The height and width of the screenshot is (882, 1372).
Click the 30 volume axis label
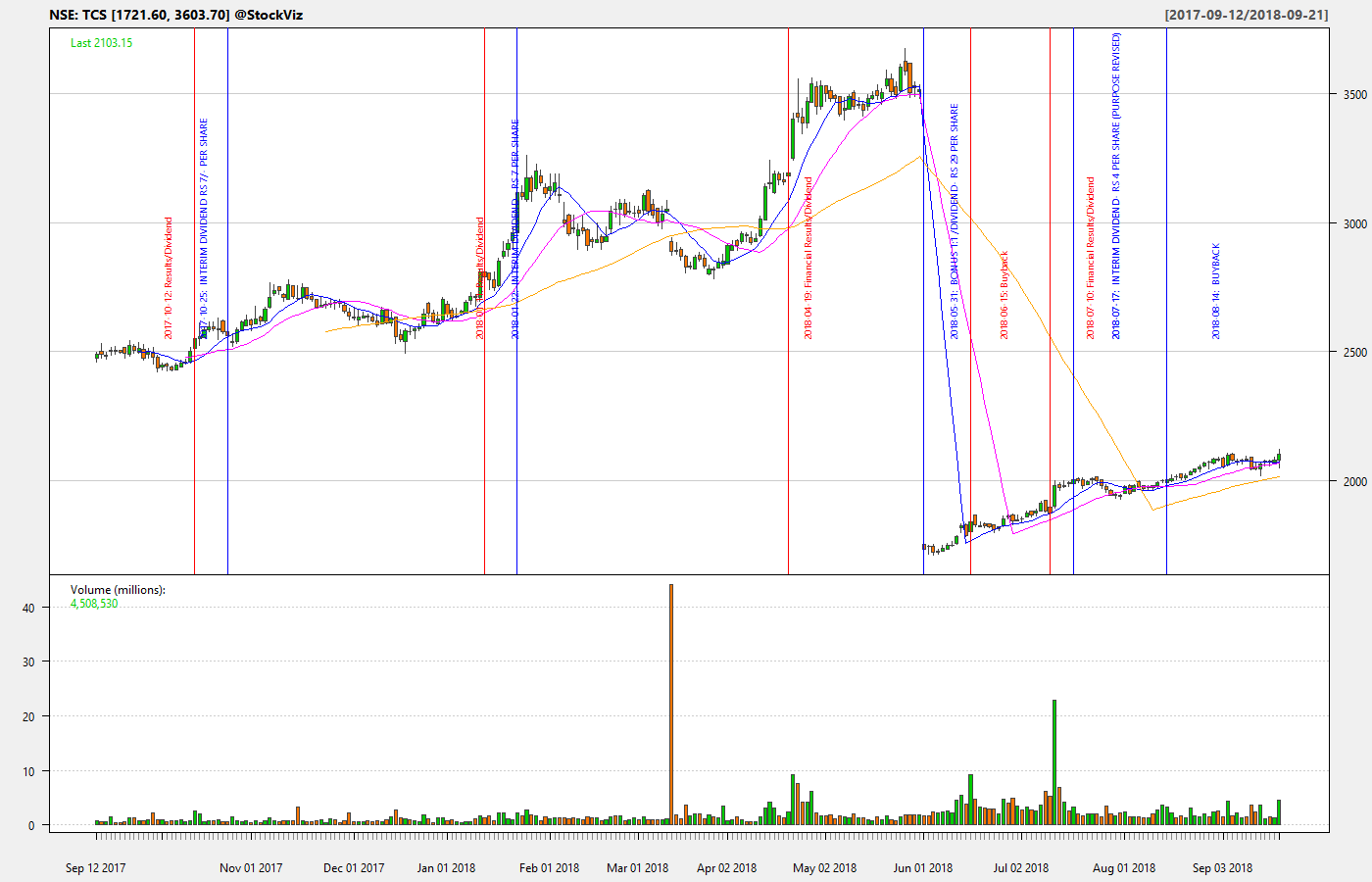tap(28, 662)
